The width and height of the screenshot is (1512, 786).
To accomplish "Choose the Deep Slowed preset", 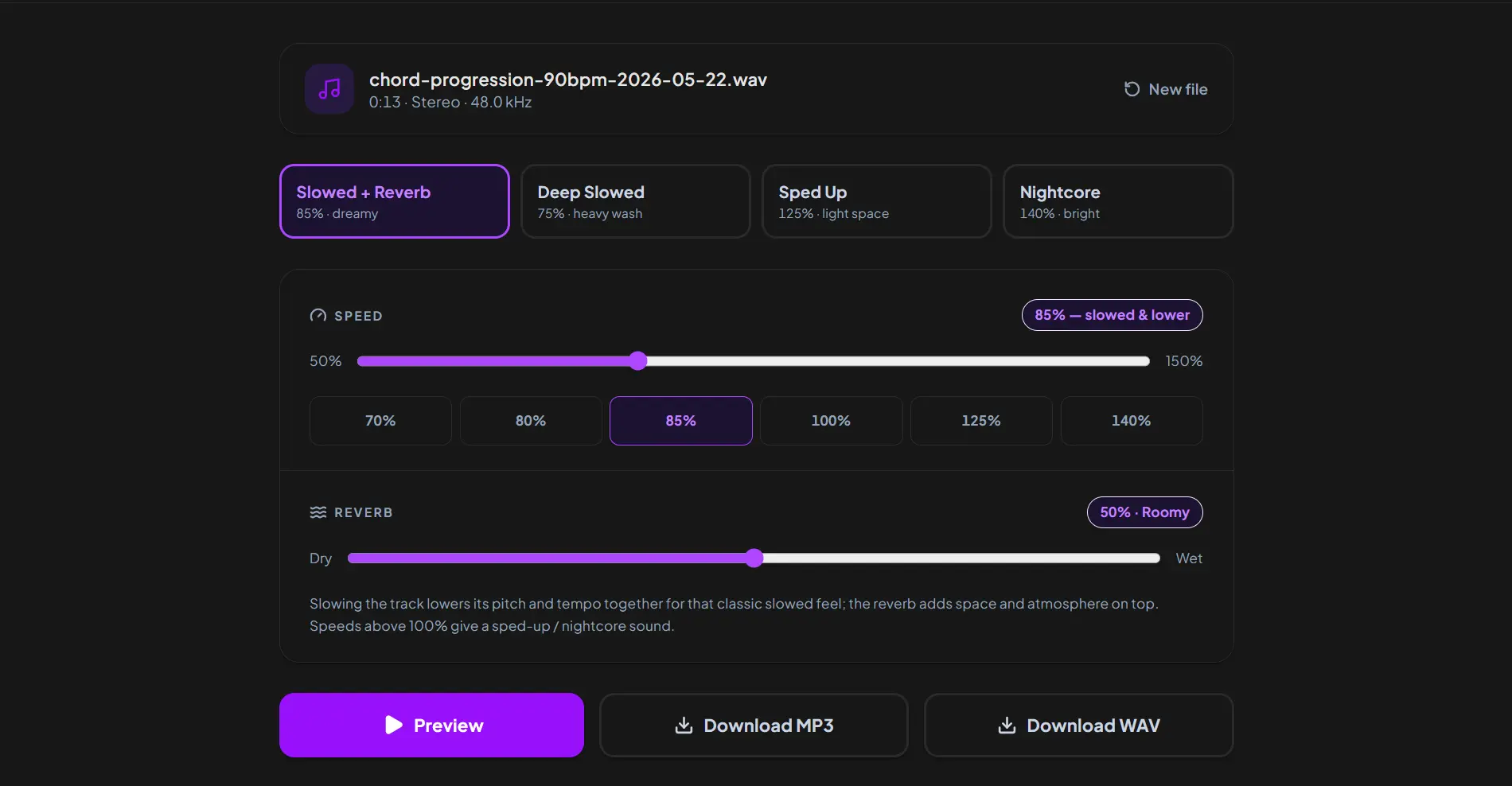I will tap(636, 201).
